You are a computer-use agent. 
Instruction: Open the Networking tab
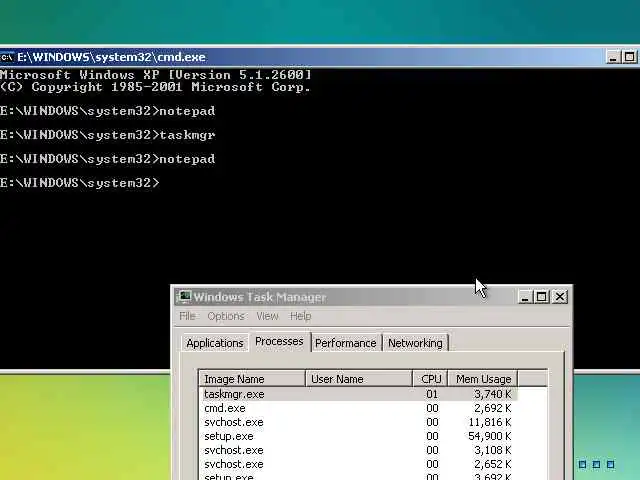pos(415,343)
